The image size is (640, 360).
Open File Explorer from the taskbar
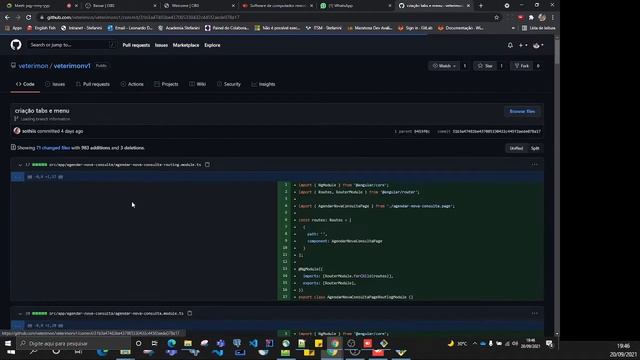(188, 344)
